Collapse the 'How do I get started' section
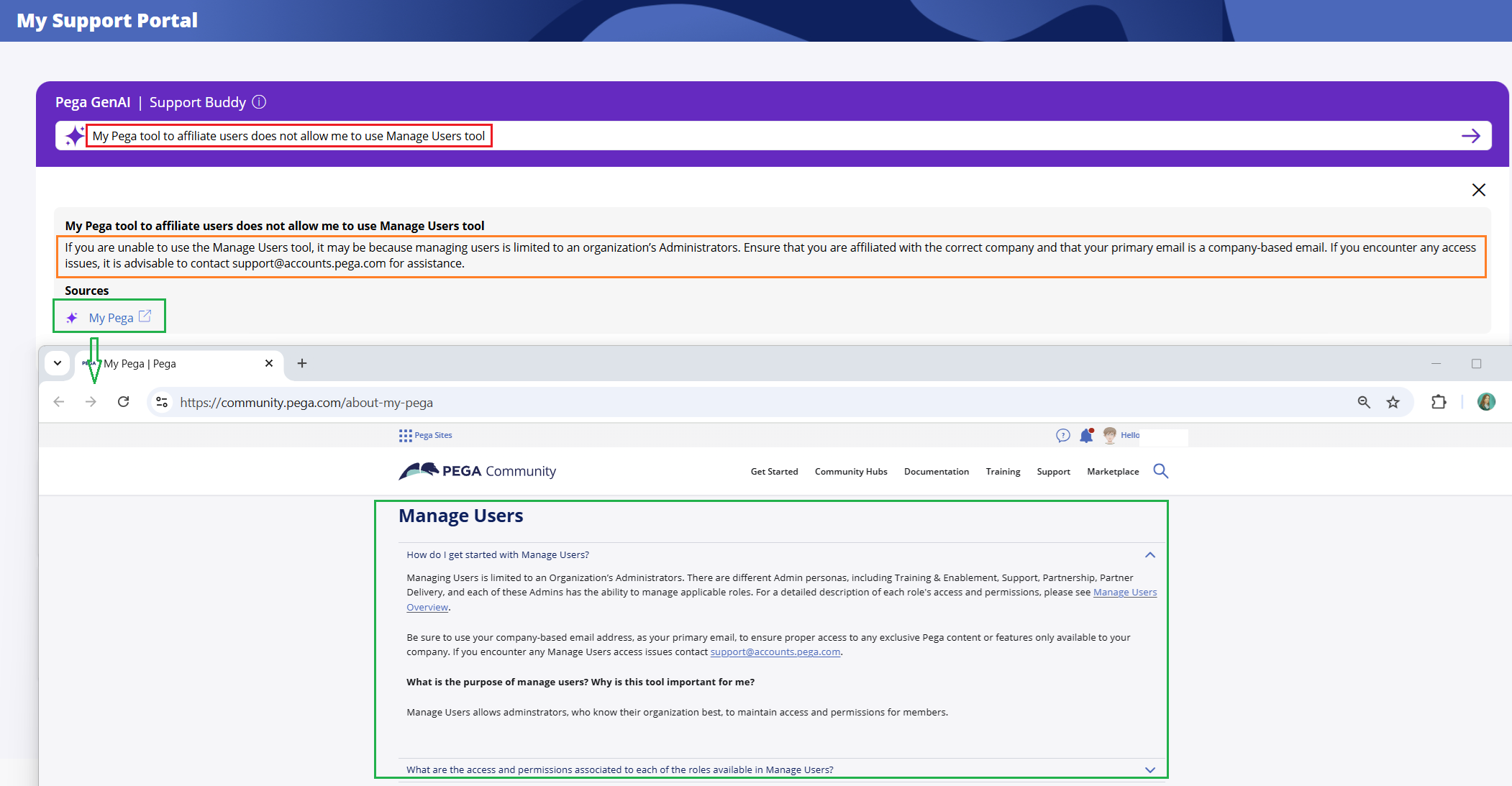Screen dimensions: 1512x786 click(x=1149, y=555)
